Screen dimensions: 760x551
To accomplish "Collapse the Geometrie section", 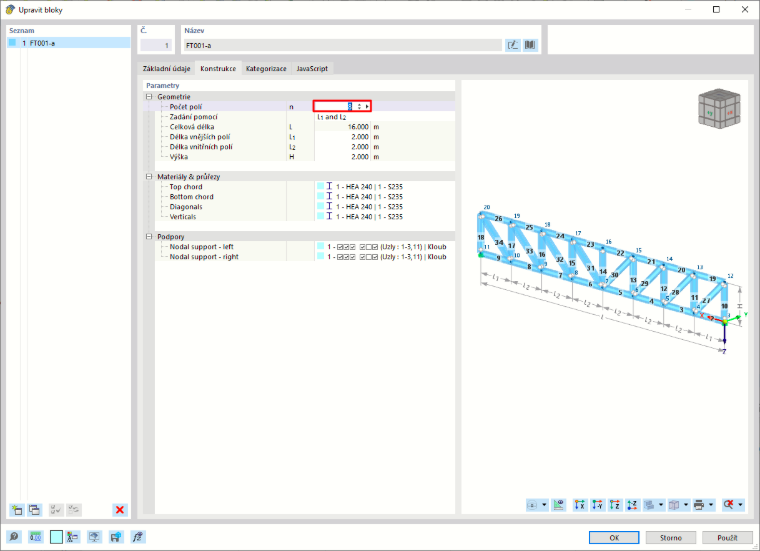I will (x=149, y=96).
